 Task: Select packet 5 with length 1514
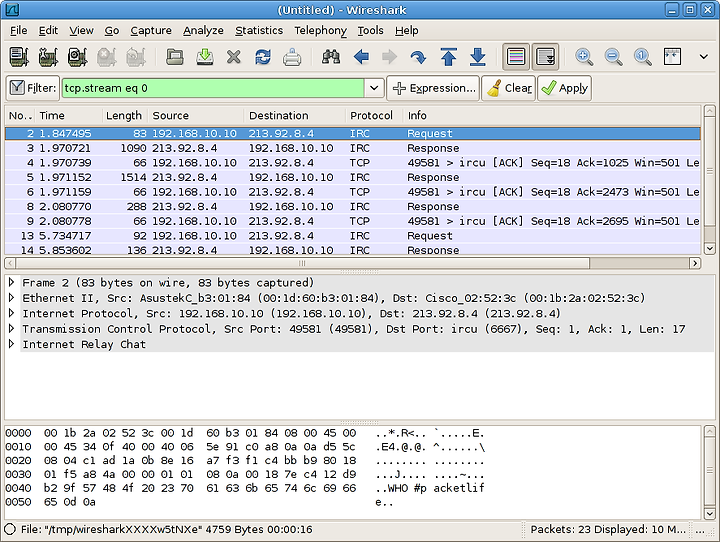pos(353,177)
